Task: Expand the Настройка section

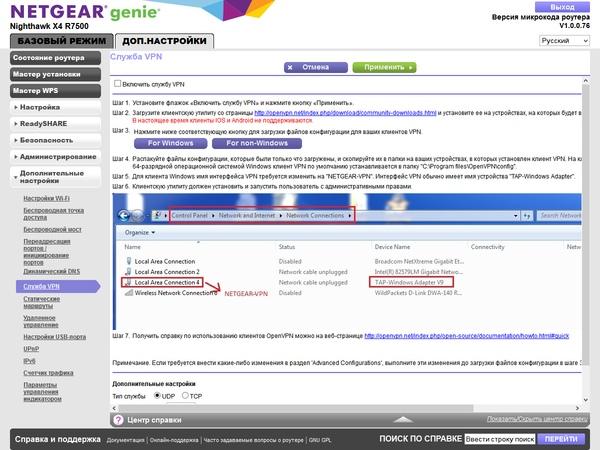Action: tap(55, 107)
